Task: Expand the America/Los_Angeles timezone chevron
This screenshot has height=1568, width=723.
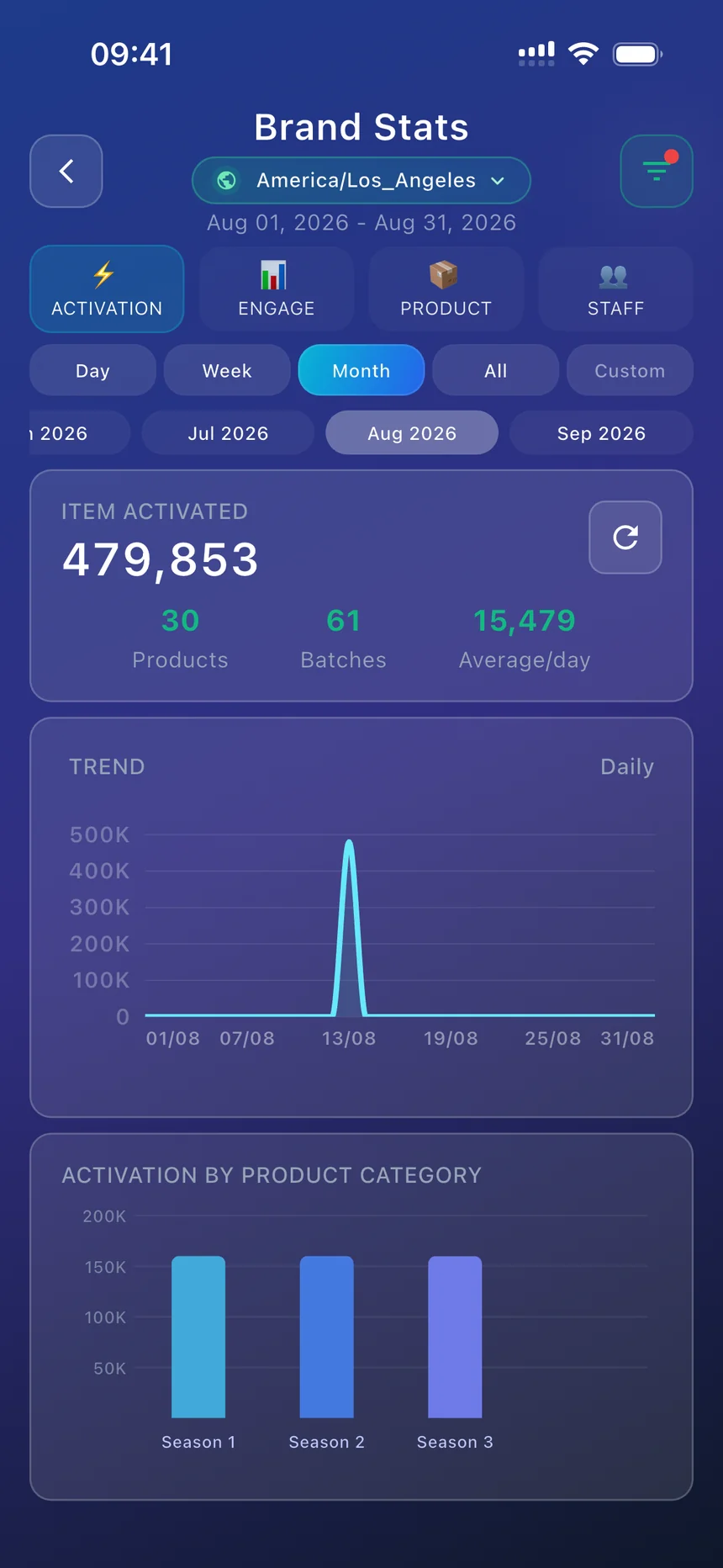Action: click(498, 181)
